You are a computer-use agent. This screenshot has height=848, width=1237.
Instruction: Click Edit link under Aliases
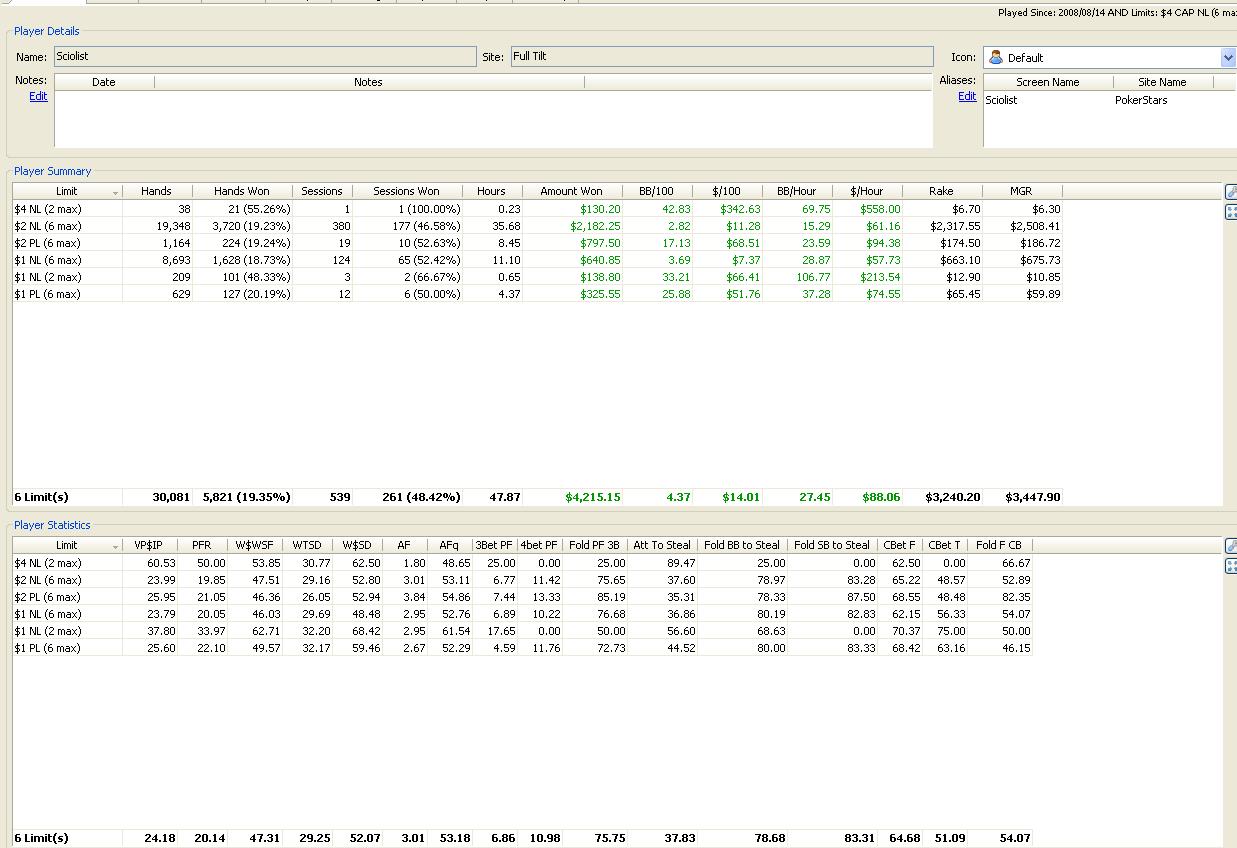pos(967,96)
